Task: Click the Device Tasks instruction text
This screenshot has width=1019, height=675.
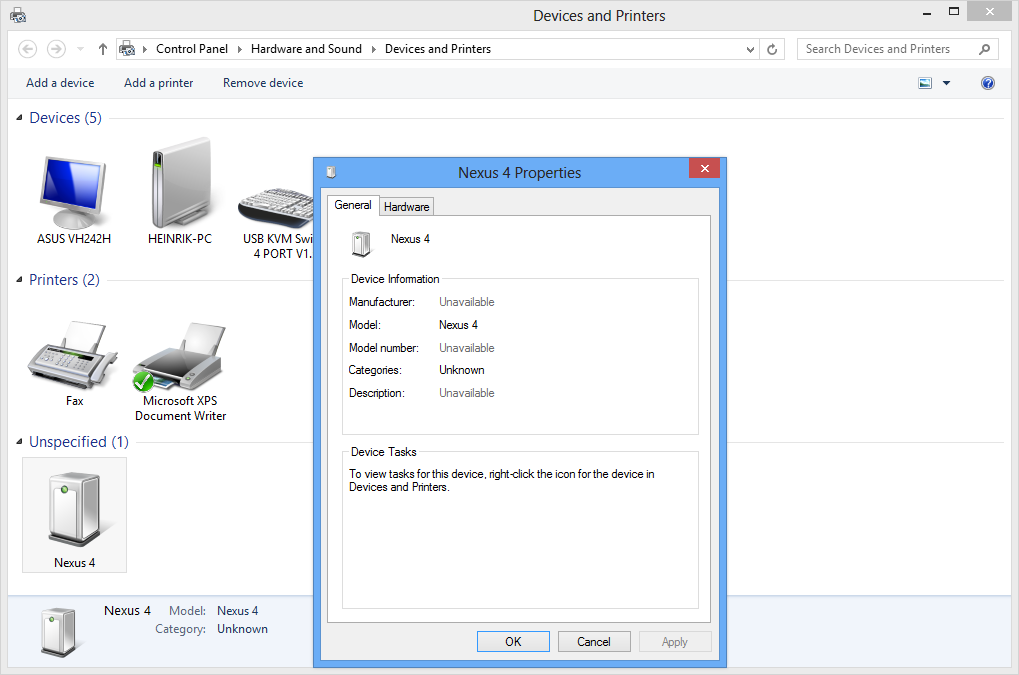Action: click(502, 481)
